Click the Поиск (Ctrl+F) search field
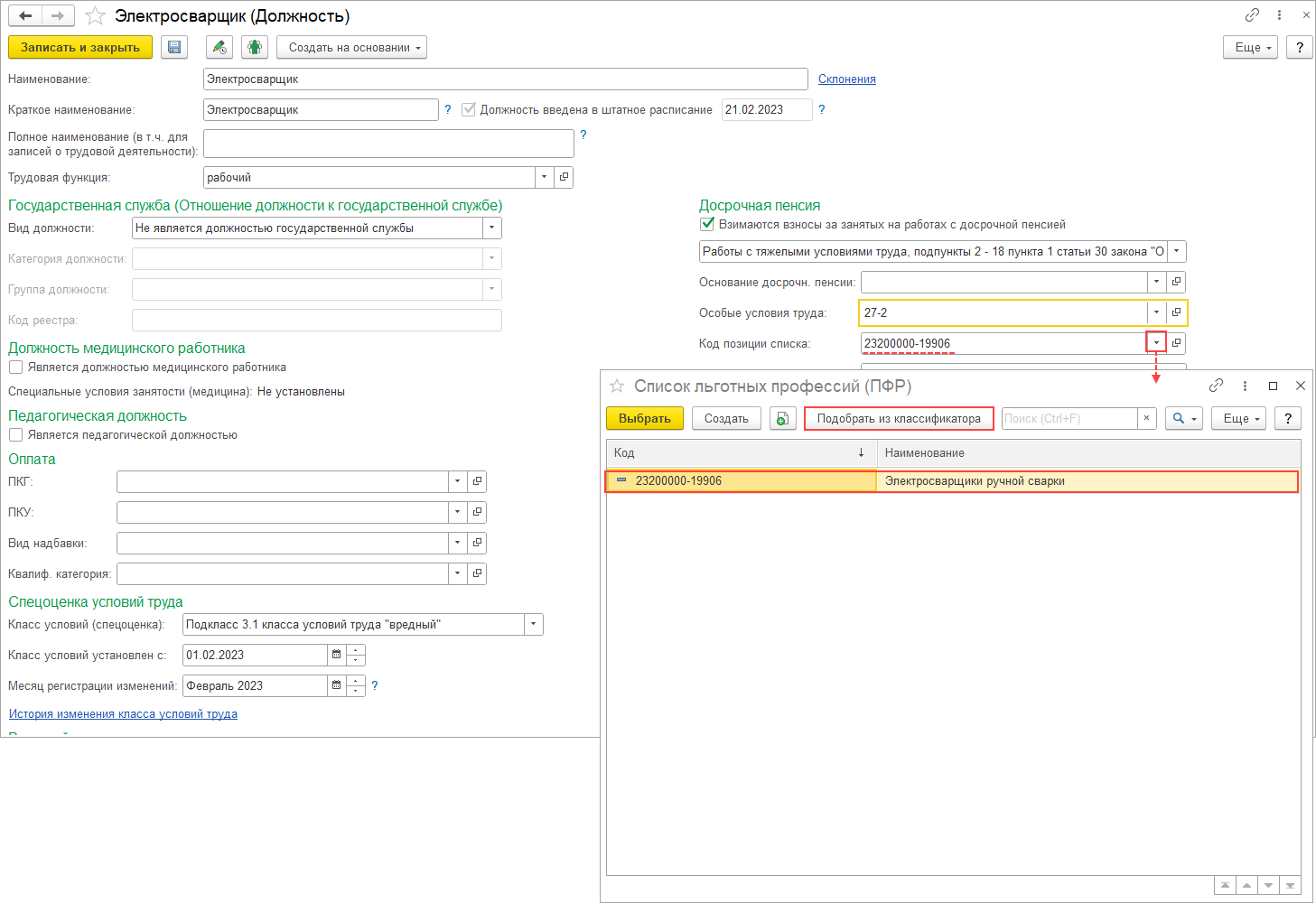The image size is (1316, 903). [1069, 418]
